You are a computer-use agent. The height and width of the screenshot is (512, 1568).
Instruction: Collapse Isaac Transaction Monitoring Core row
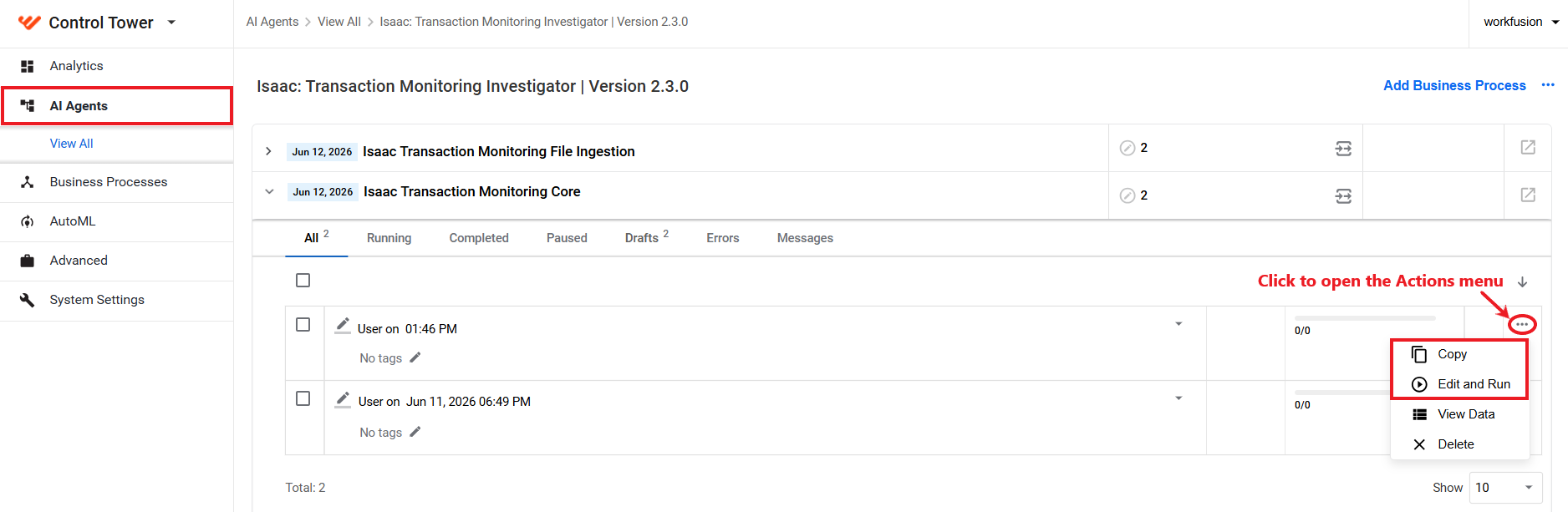tap(269, 191)
